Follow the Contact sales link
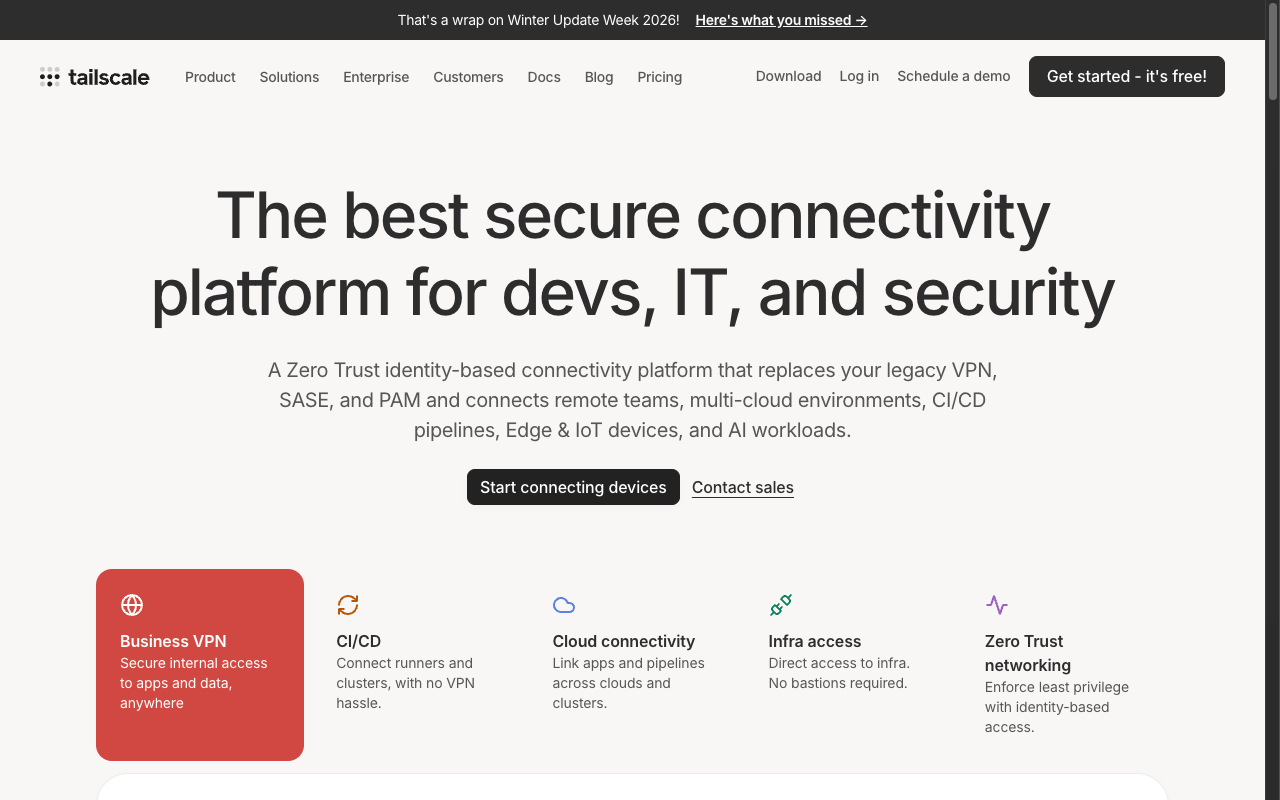 pos(743,488)
